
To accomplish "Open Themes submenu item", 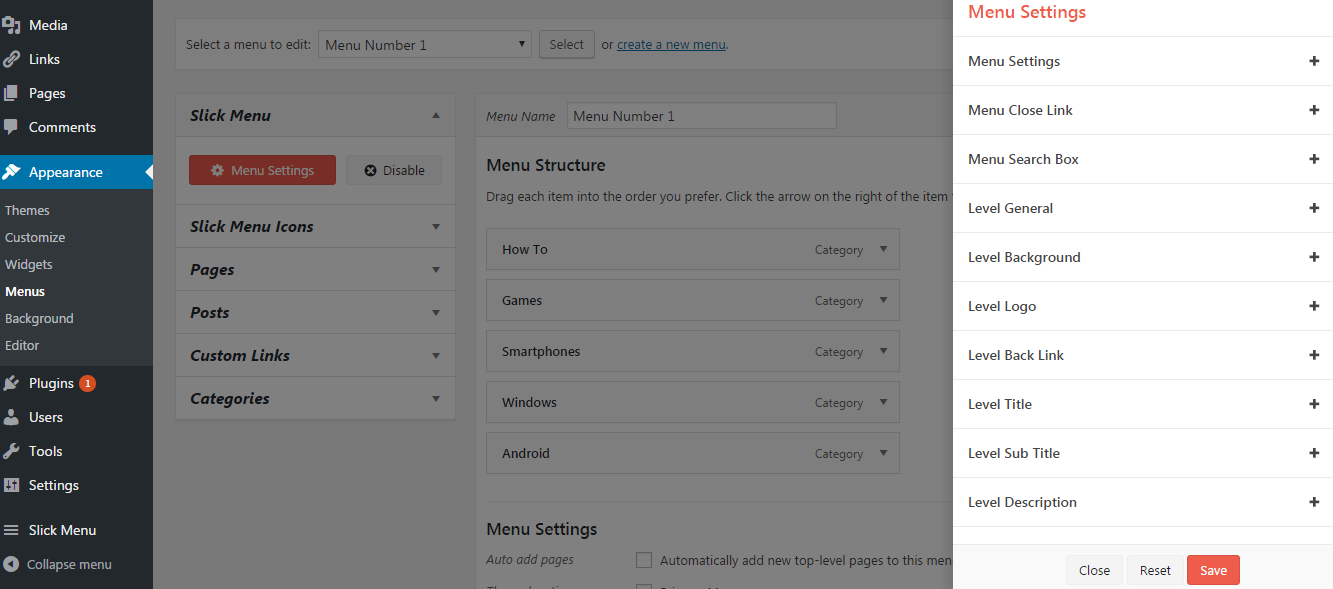I will [x=27, y=210].
